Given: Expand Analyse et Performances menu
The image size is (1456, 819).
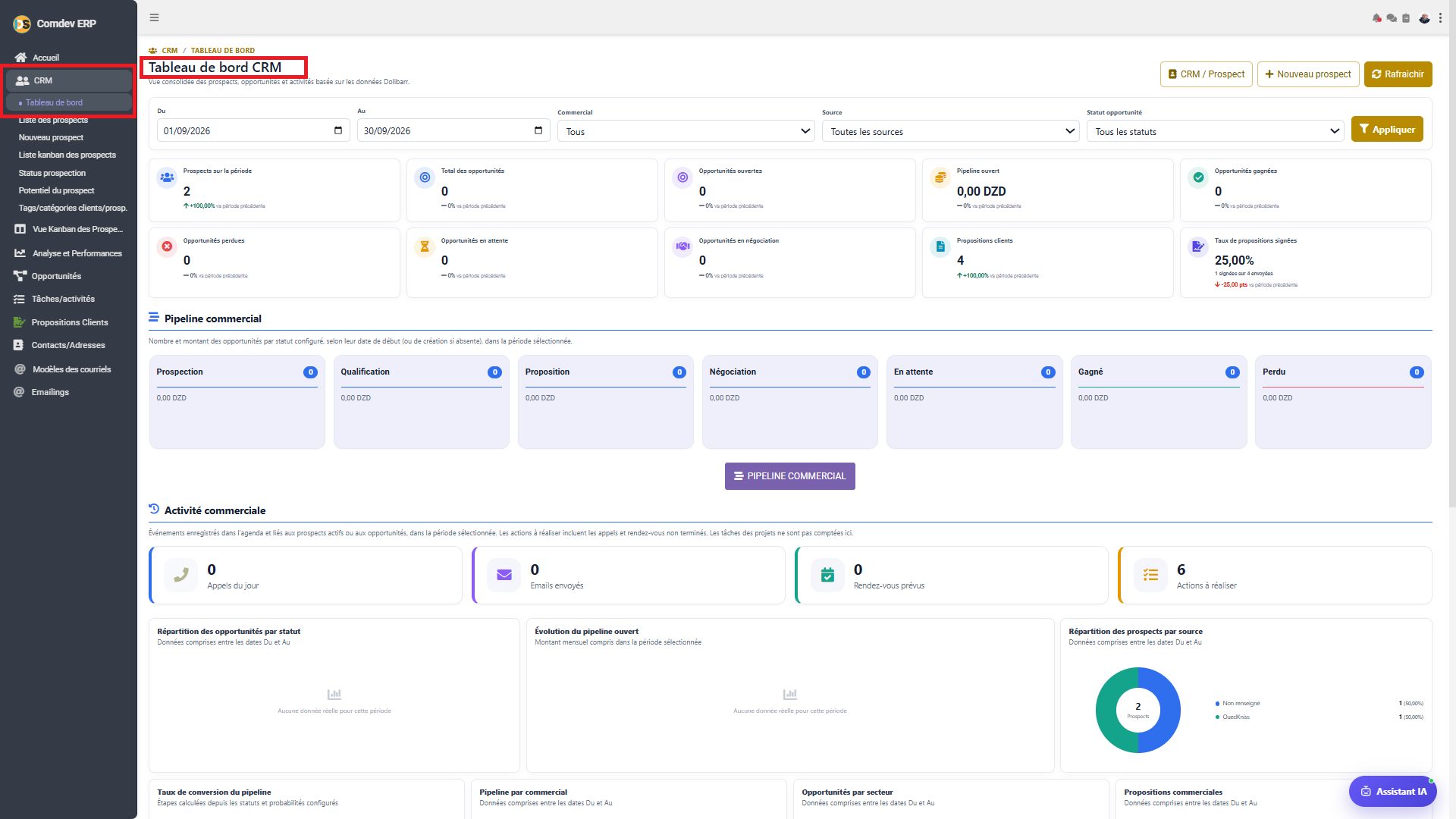Looking at the screenshot, I should 69,253.
